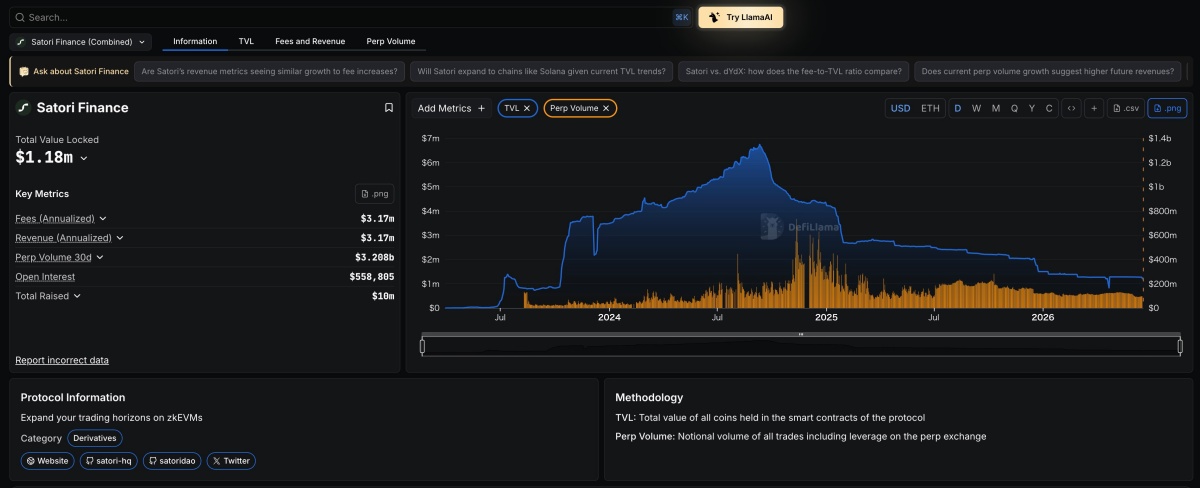The image size is (1200, 488).
Task: Open the Satori Twitter profile
Action: [x=231, y=461]
